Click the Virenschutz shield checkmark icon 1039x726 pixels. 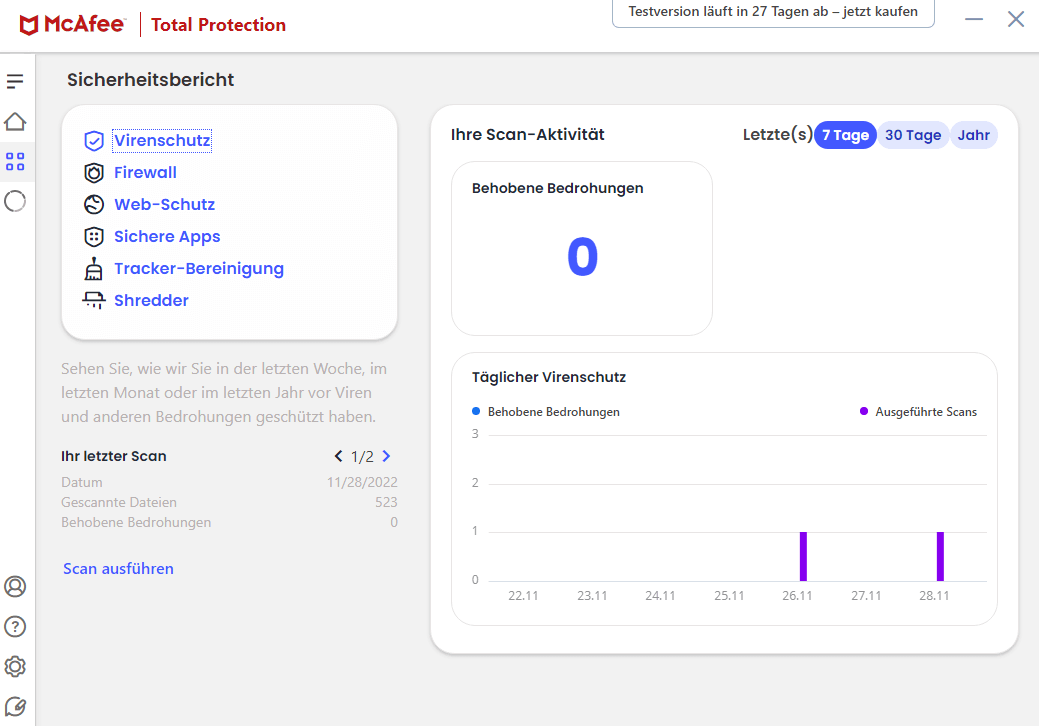[x=94, y=140]
